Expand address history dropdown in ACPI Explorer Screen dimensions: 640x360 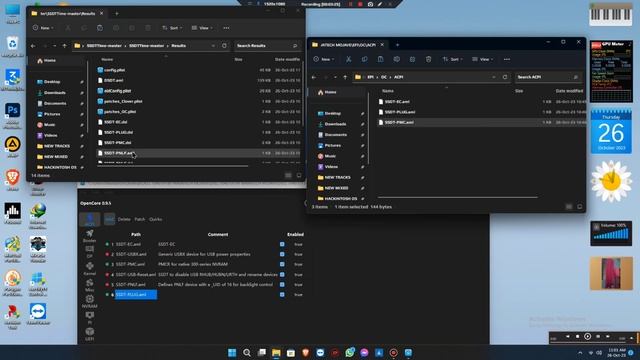(494, 77)
